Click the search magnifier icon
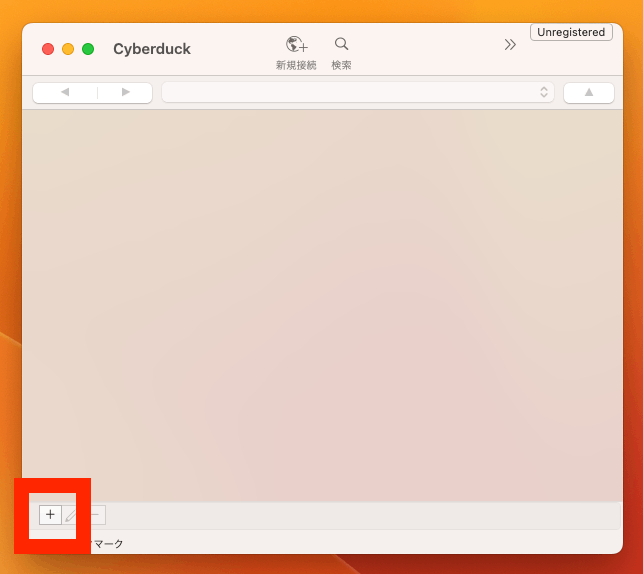The width and height of the screenshot is (643, 574). (341, 44)
